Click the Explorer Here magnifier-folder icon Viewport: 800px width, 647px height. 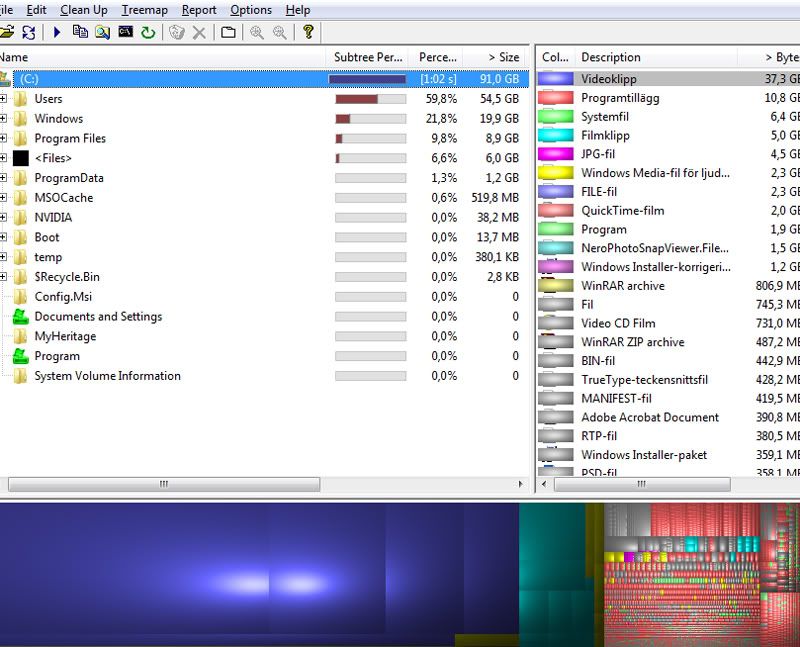tap(103, 32)
